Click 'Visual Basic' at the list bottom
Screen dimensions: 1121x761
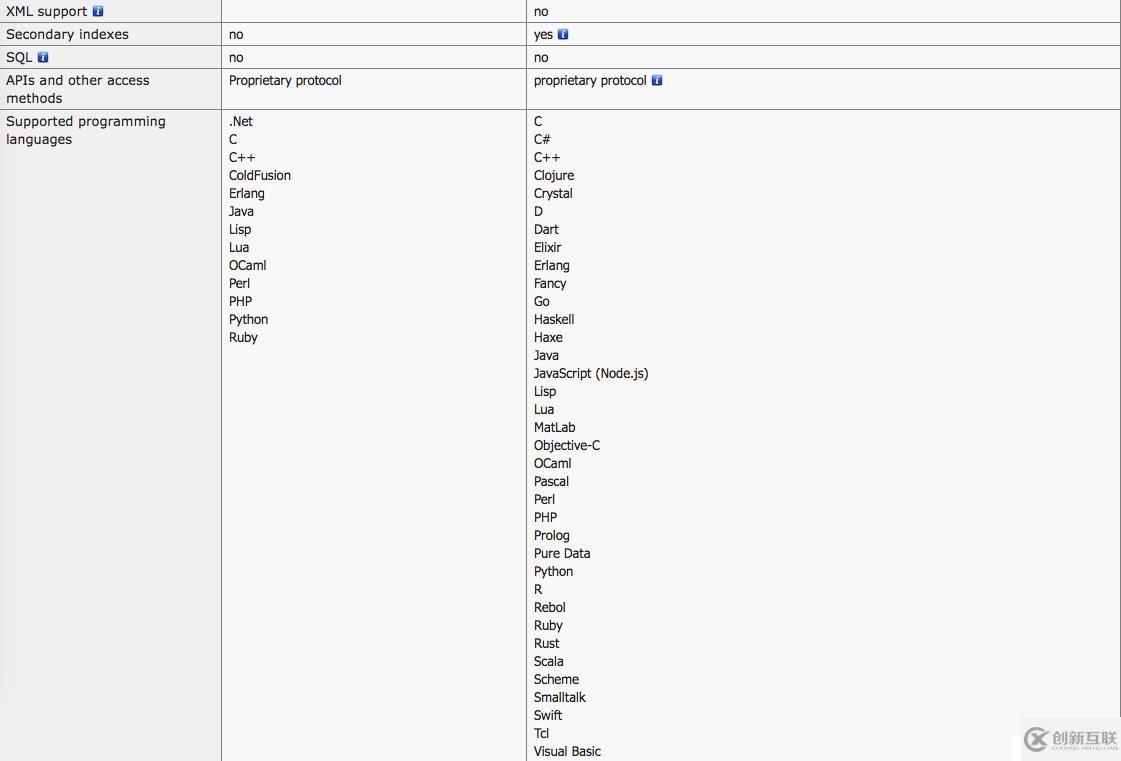pos(567,751)
